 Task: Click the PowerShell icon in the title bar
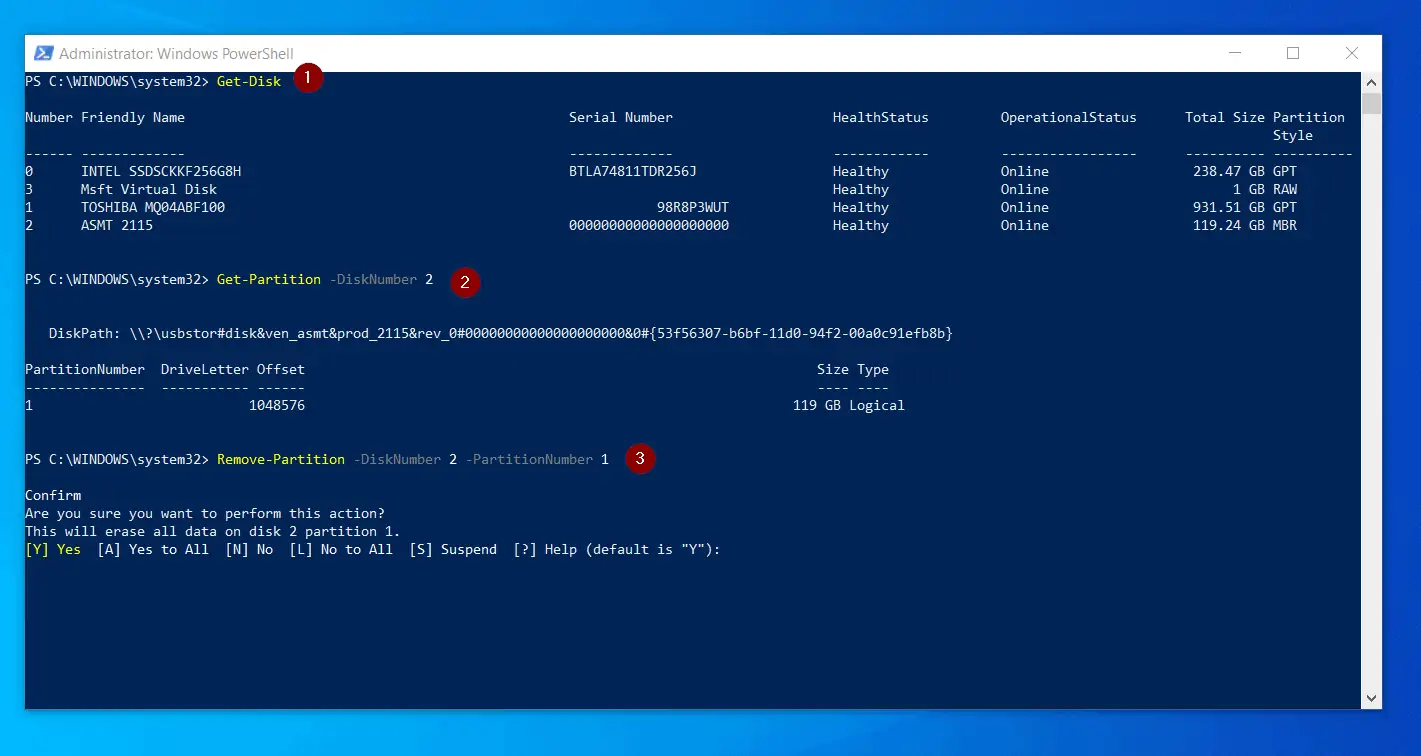44,54
